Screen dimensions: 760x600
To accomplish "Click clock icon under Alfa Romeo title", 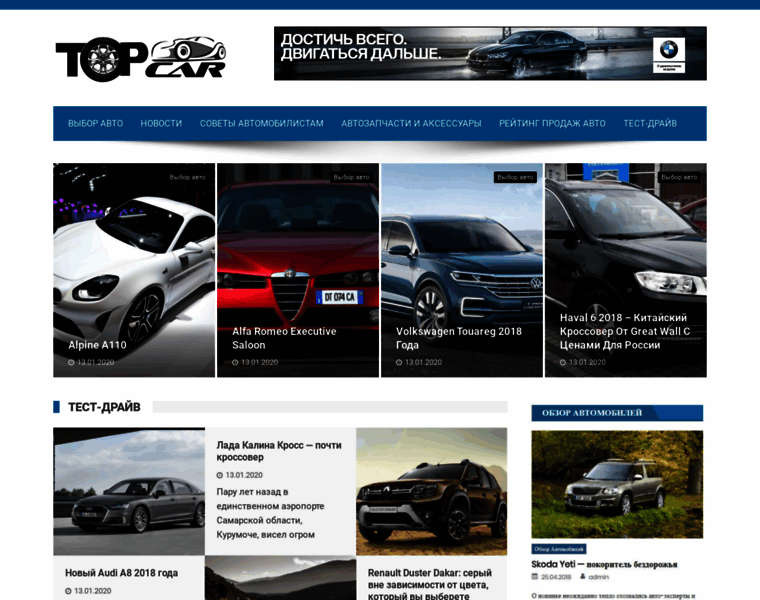I will 235,363.
